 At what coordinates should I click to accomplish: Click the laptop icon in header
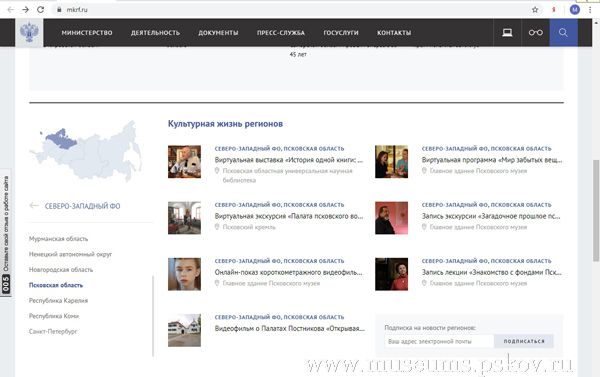click(x=507, y=33)
